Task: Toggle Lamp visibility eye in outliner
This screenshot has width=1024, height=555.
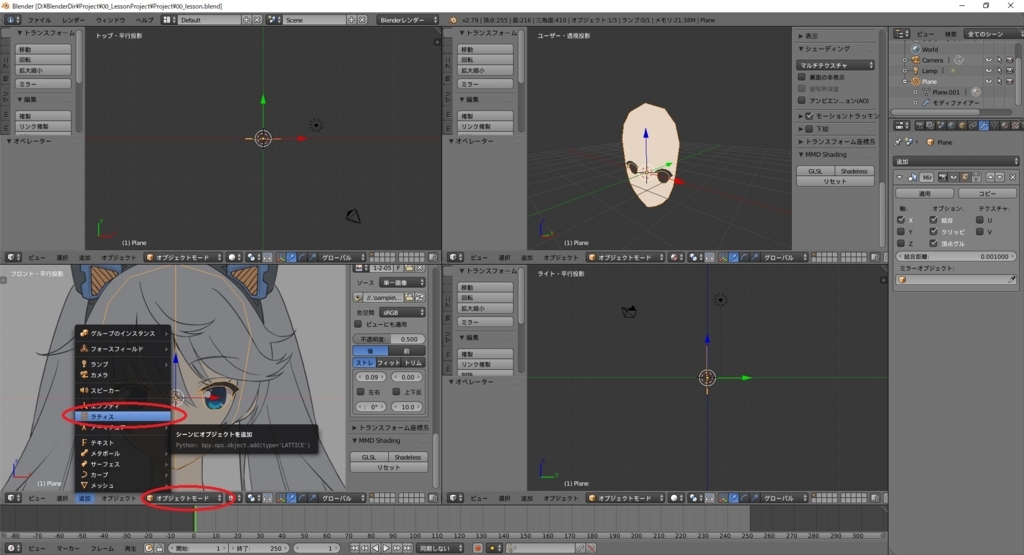Action: click(x=989, y=71)
